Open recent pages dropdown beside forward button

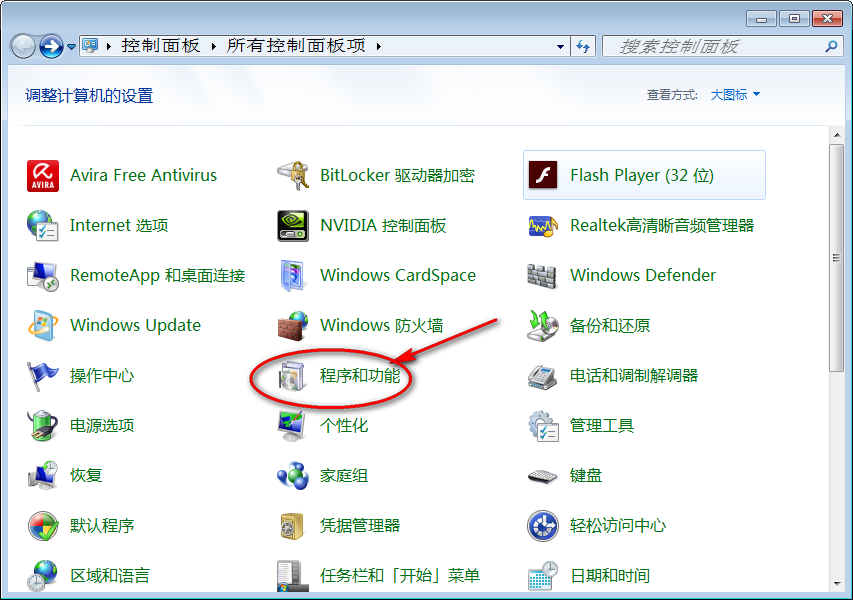point(71,47)
